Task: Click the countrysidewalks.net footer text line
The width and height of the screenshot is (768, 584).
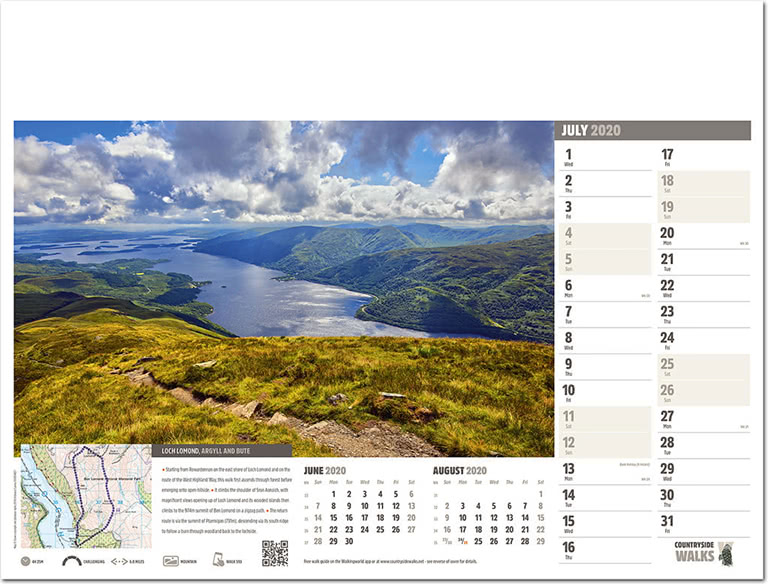Action: [x=390, y=561]
